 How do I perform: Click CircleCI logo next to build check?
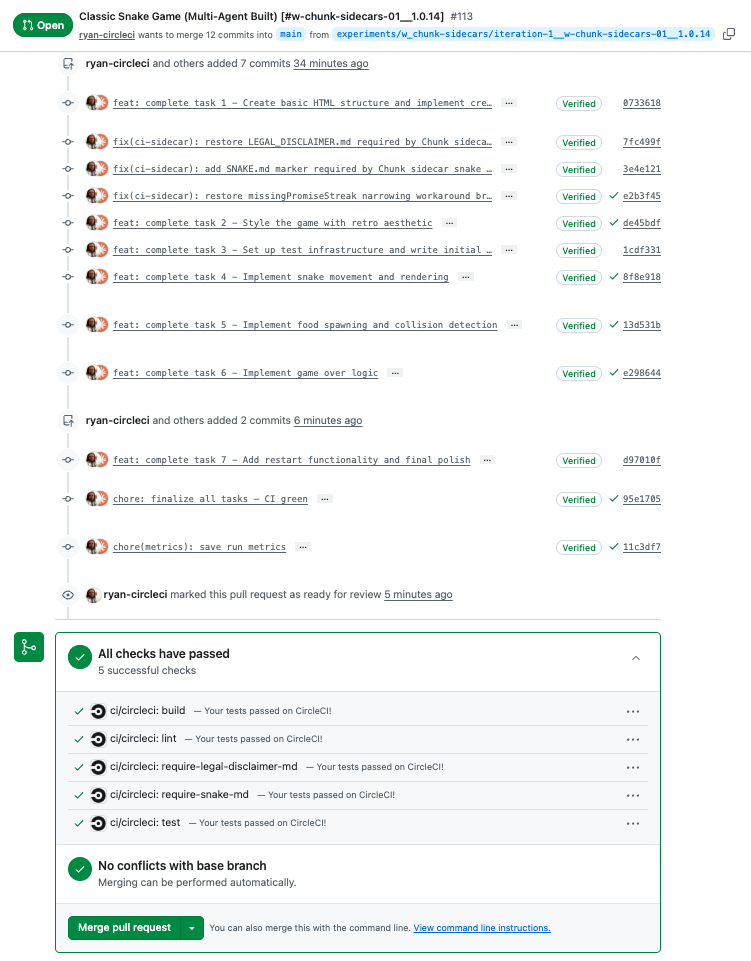coord(98,712)
